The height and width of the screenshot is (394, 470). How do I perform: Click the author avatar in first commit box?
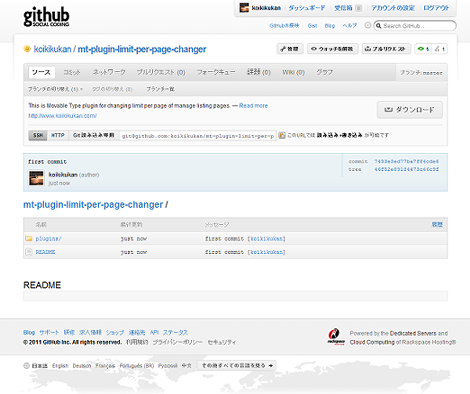pyautogui.click(x=36, y=178)
